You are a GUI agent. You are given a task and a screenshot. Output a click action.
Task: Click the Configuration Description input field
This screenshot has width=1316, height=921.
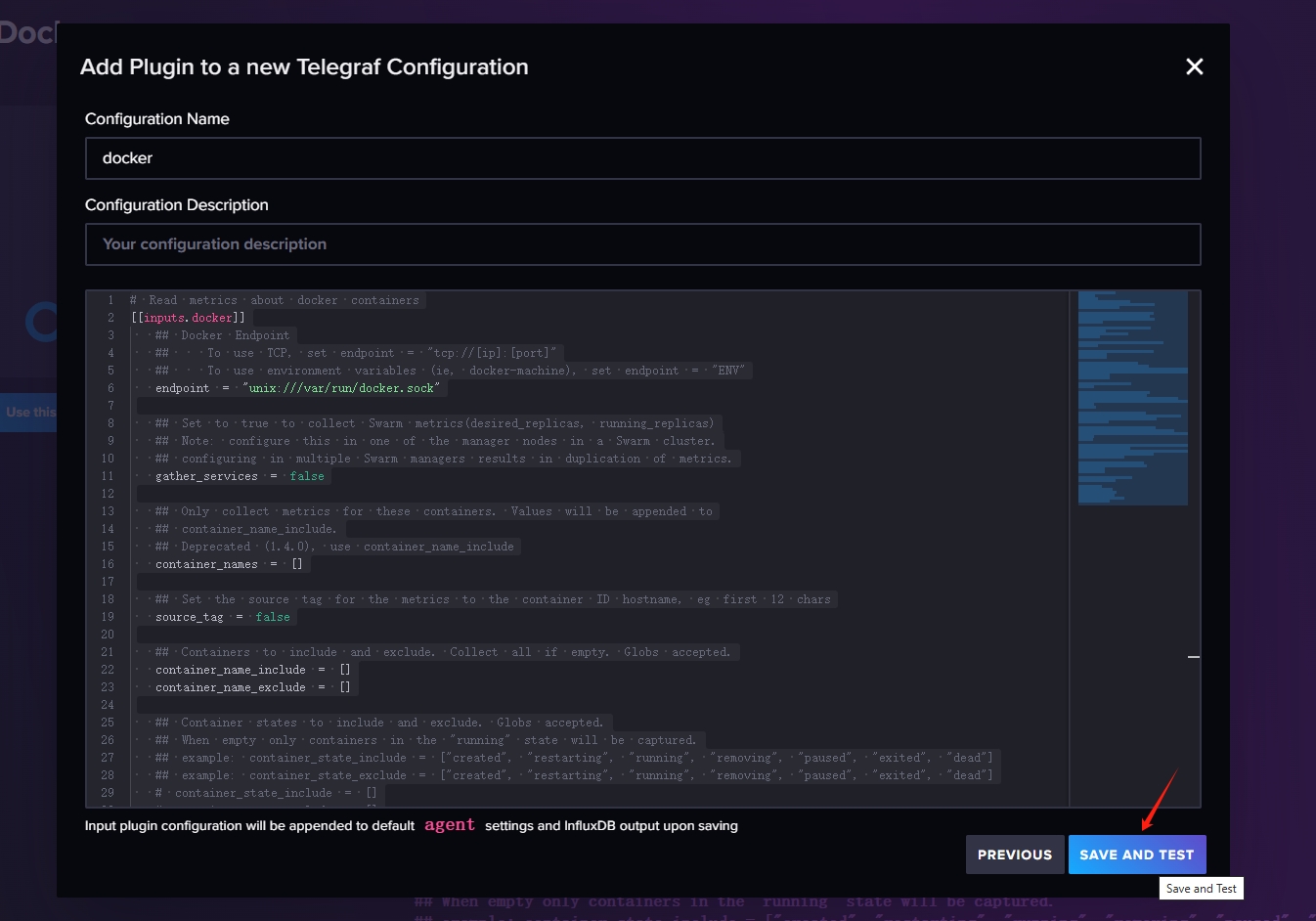point(642,244)
